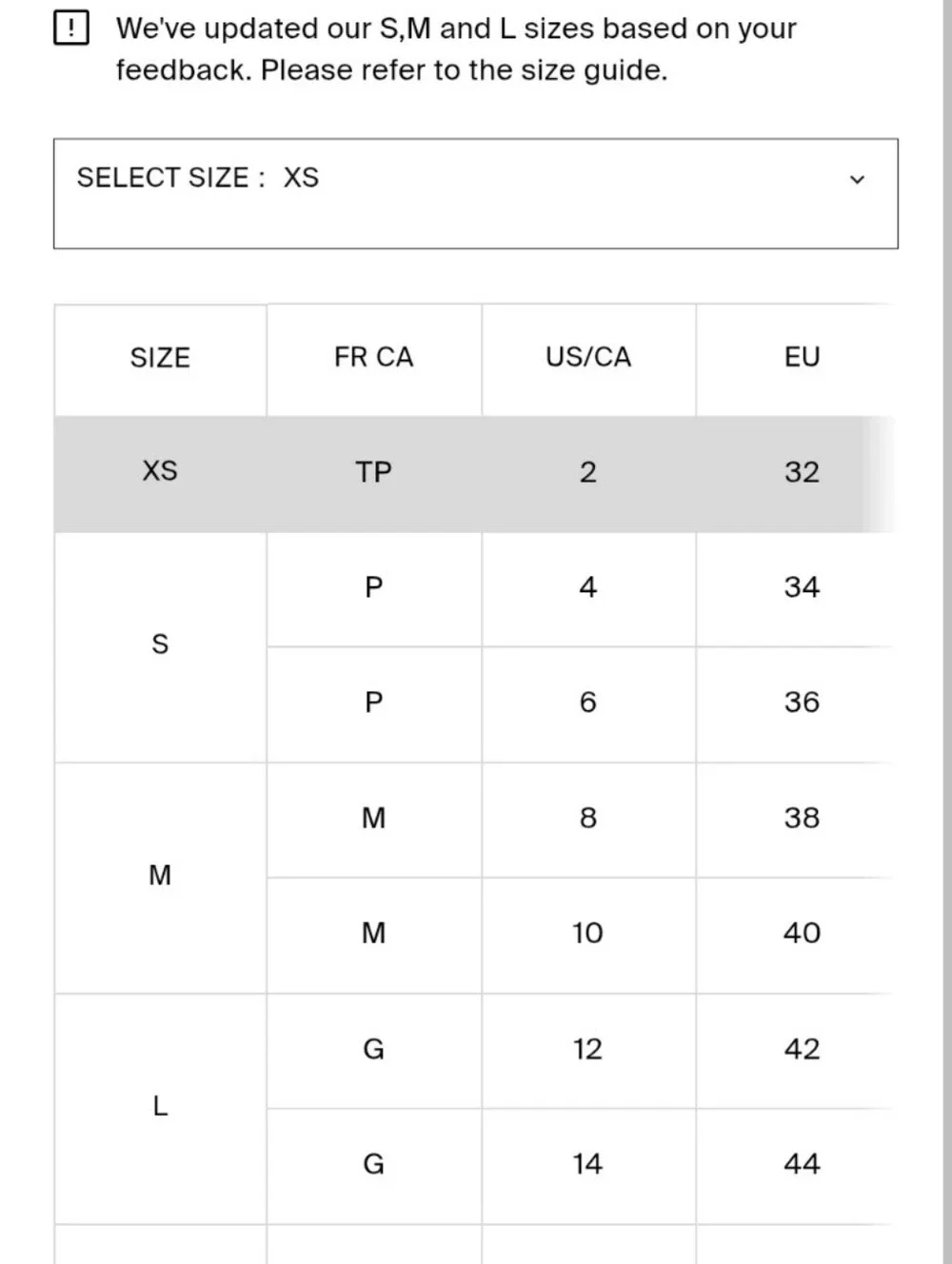The image size is (952, 1264).
Task: Select the S size cell
Action: tap(160, 646)
